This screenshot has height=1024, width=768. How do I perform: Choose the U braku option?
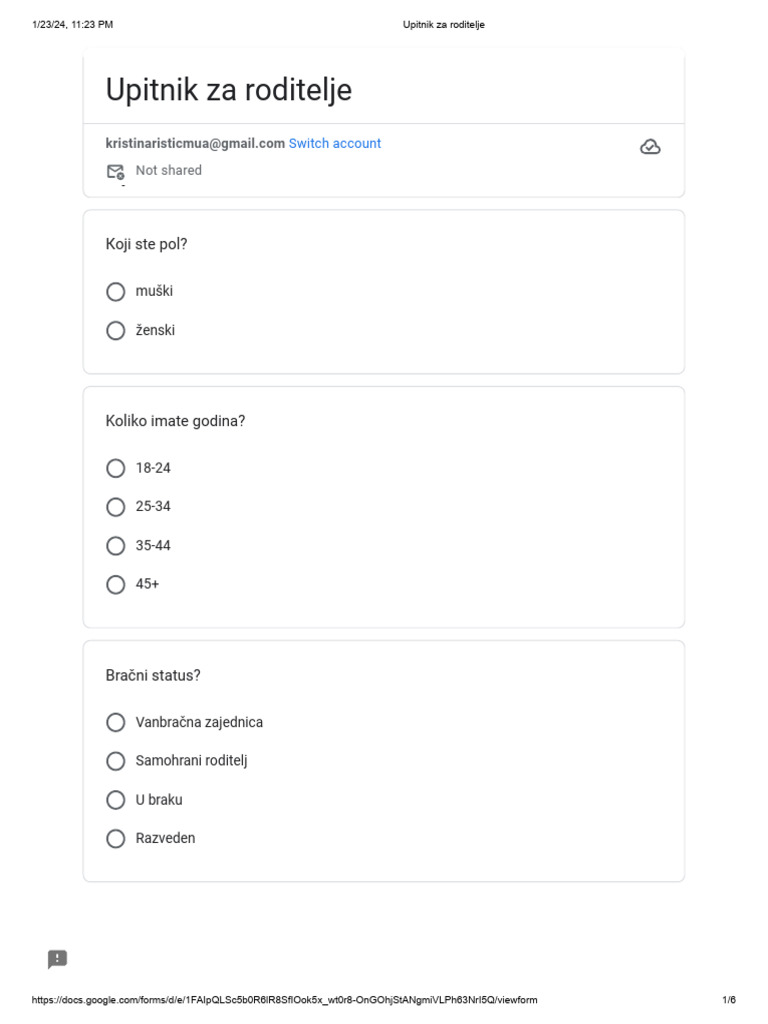(116, 800)
